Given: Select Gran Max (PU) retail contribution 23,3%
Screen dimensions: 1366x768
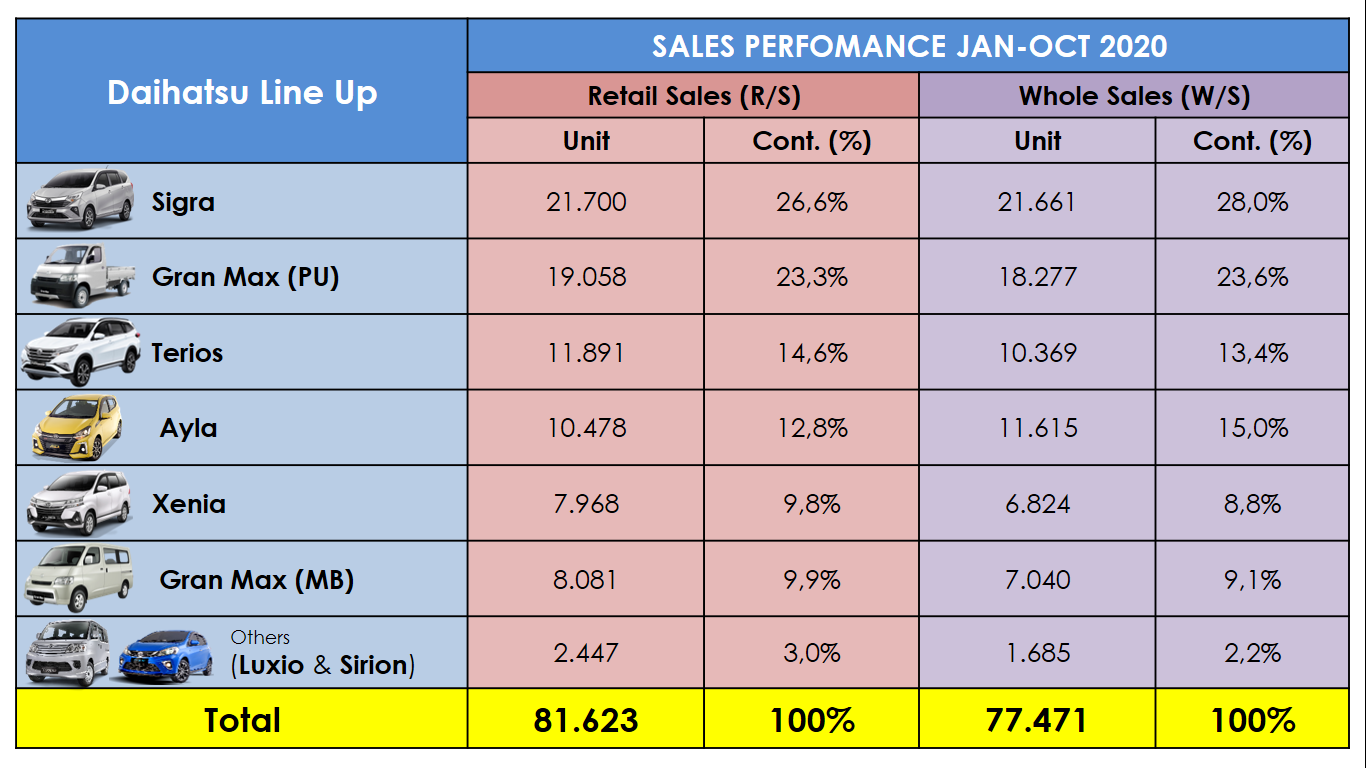Looking at the screenshot, I should point(812,277).
